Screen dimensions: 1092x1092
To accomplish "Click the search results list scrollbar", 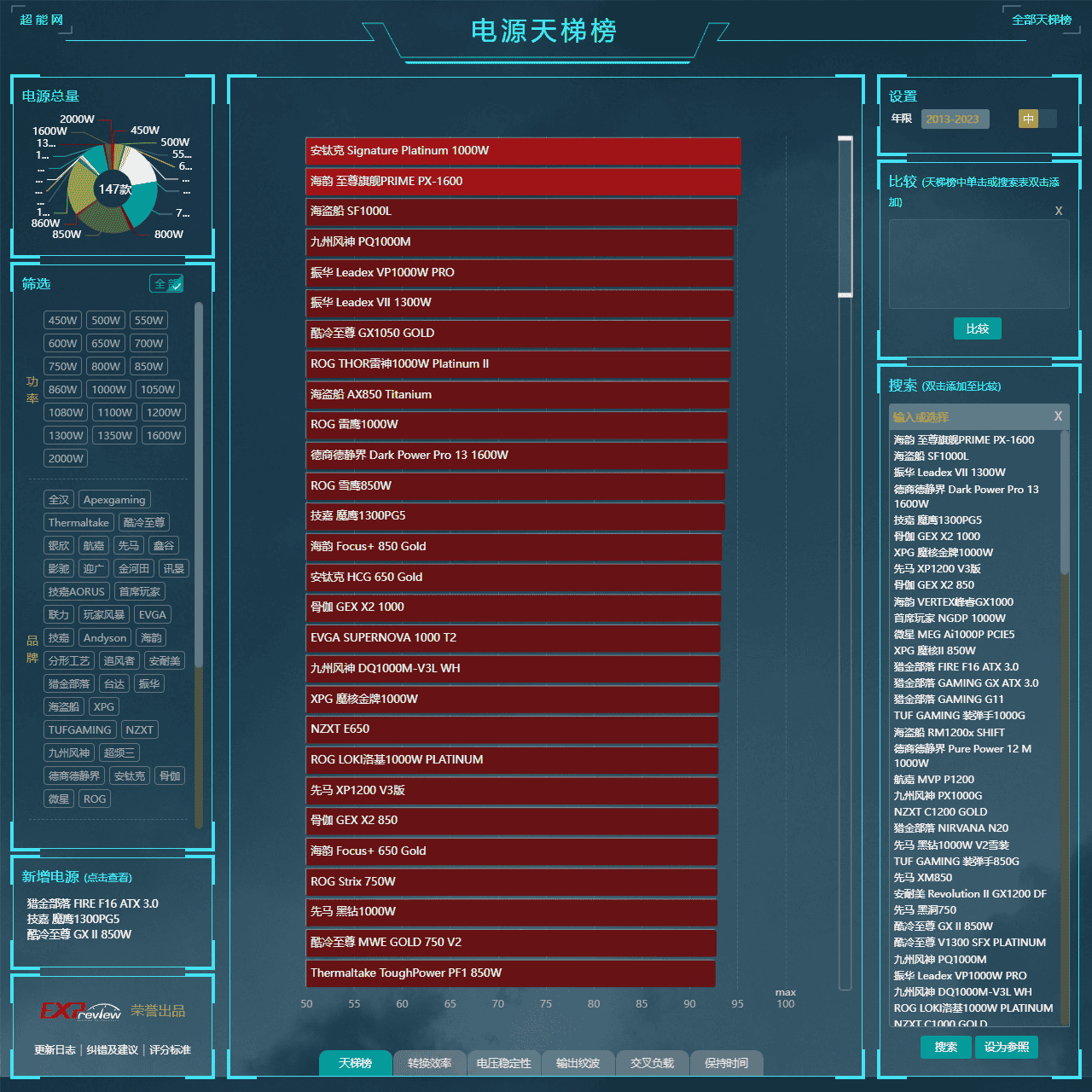I will click(1065, 503).
